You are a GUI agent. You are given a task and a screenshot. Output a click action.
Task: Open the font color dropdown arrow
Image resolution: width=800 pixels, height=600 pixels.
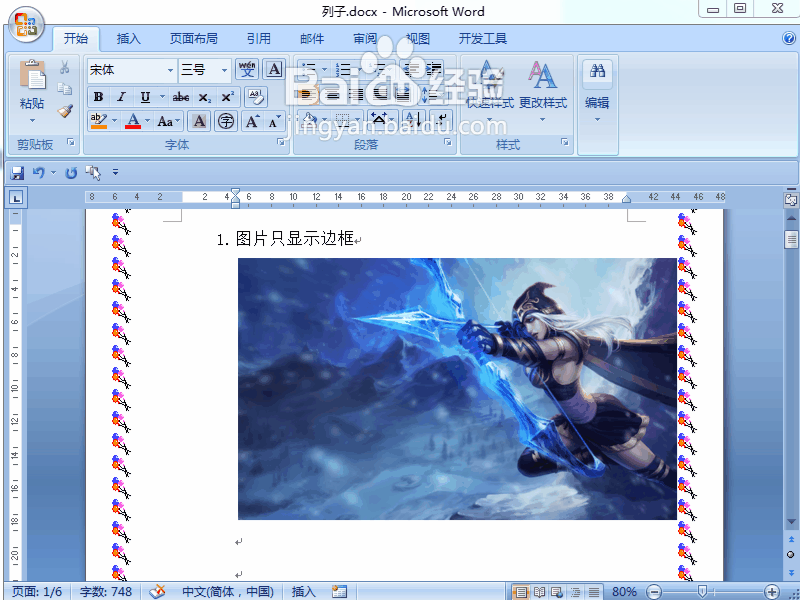tap(146, 120)
